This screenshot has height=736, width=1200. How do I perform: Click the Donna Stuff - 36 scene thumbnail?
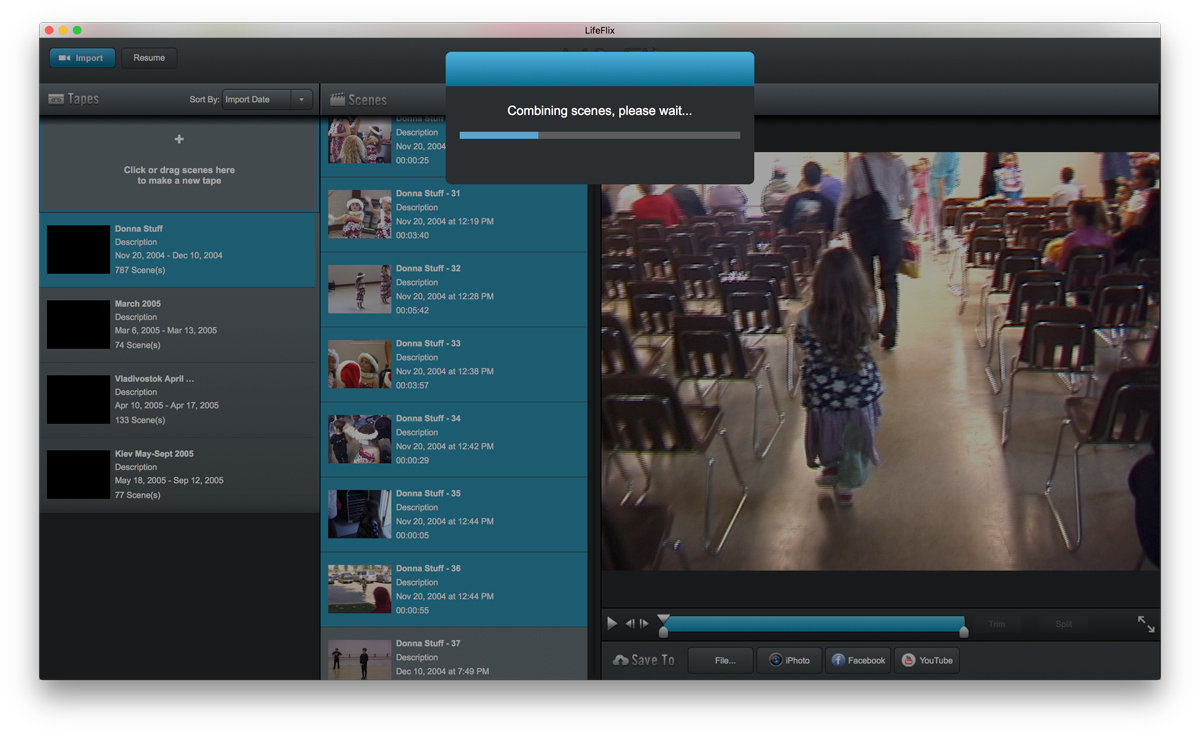[x=359, y=589]
